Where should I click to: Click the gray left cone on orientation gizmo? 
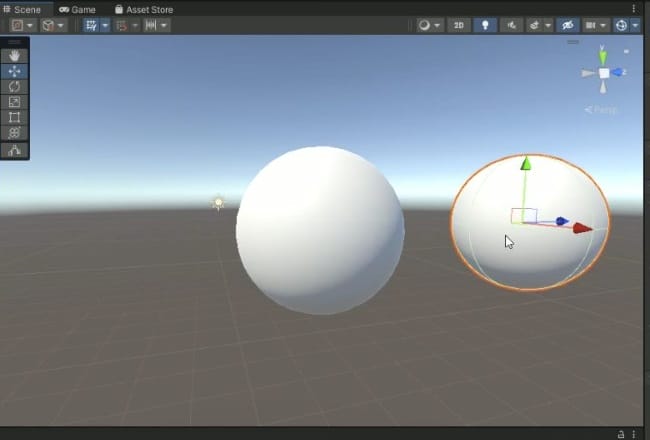(x=588, y=73)
